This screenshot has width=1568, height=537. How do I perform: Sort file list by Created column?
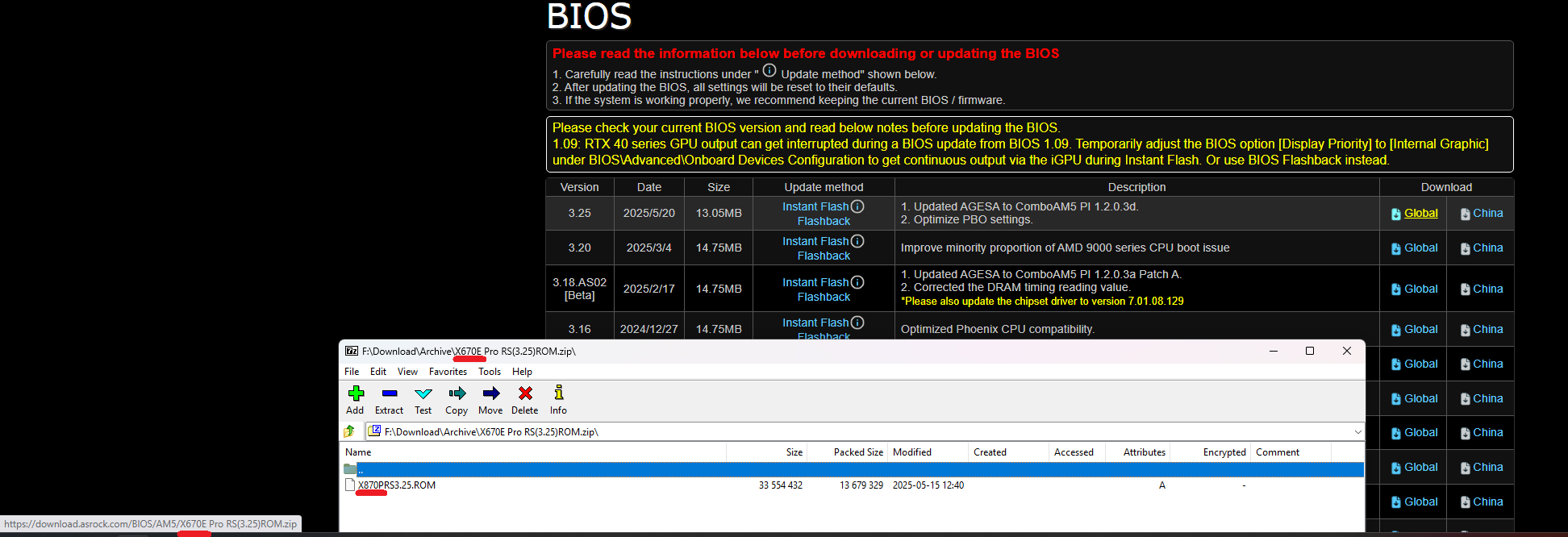(x=1008, y=452)
